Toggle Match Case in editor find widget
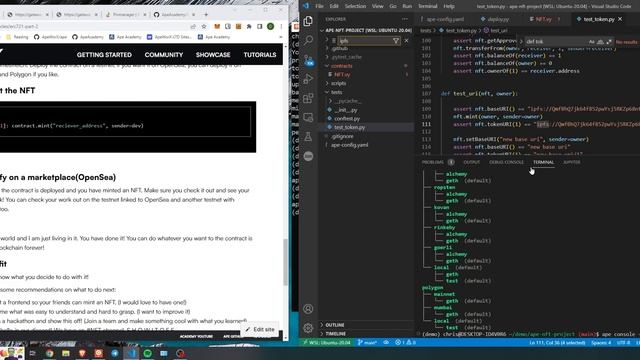The width and height of the screenshot is (640, 360). click(591, 42)
